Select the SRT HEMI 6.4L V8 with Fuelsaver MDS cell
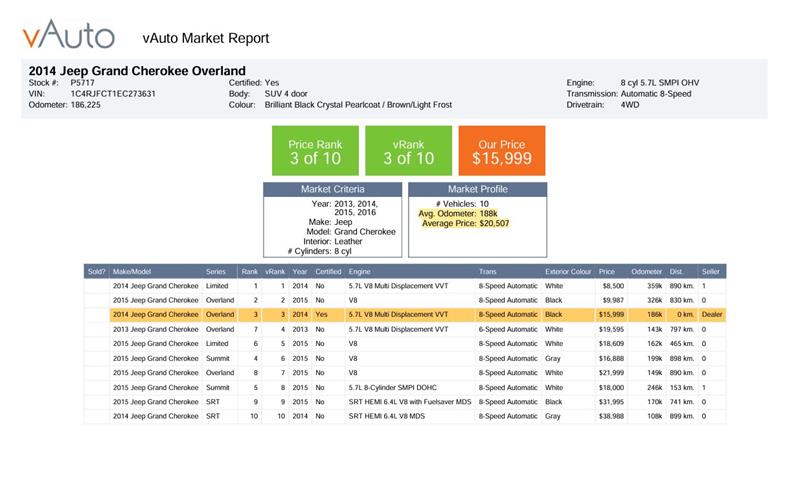Viewport: 800px width, 480px height. tap(410, 402)
